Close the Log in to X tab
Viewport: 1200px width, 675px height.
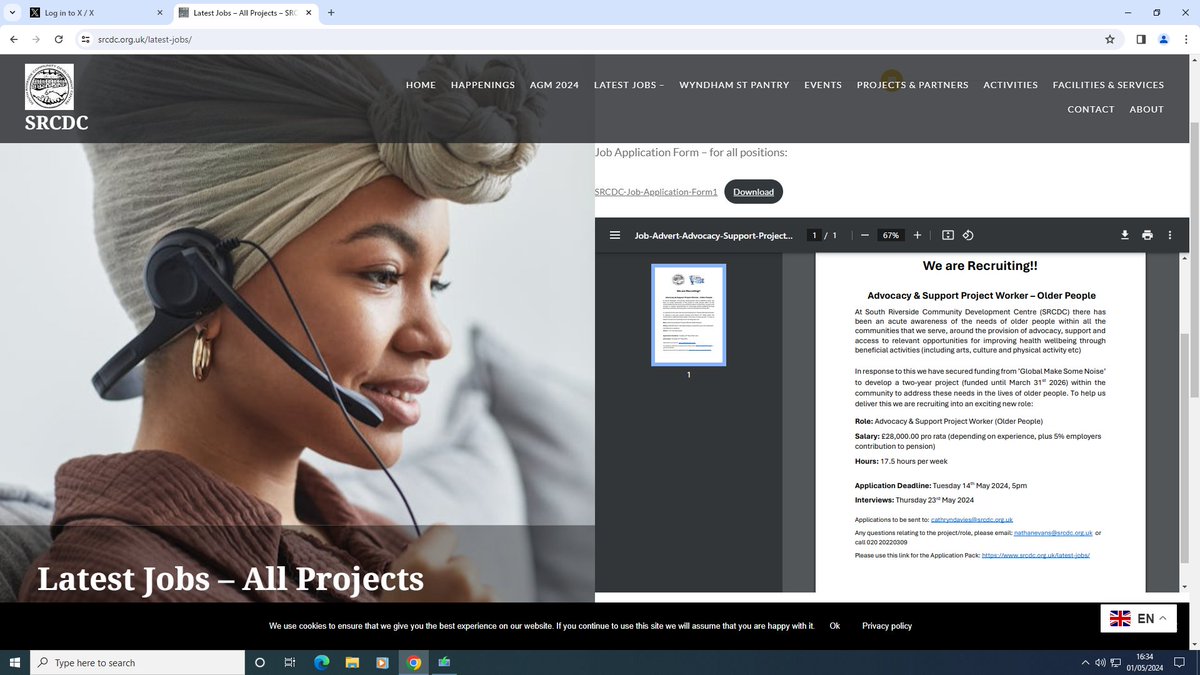tap(160, 13)
